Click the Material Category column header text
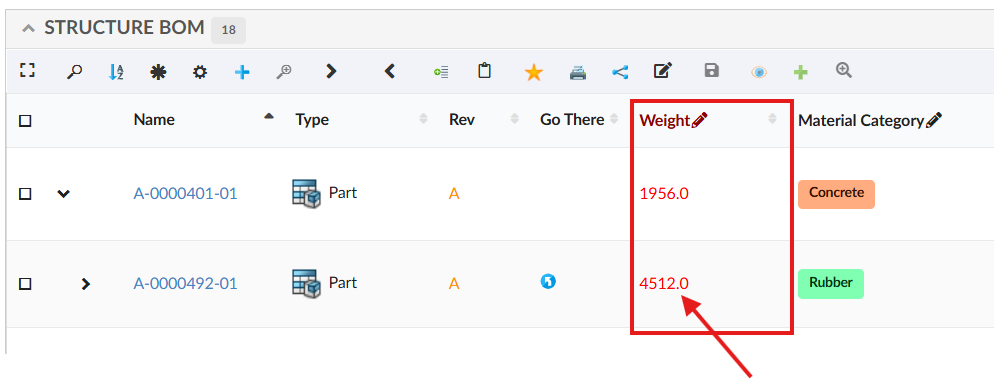Image resolution: width=994 pixels, height=379 pixels. [x=861, y=120]
